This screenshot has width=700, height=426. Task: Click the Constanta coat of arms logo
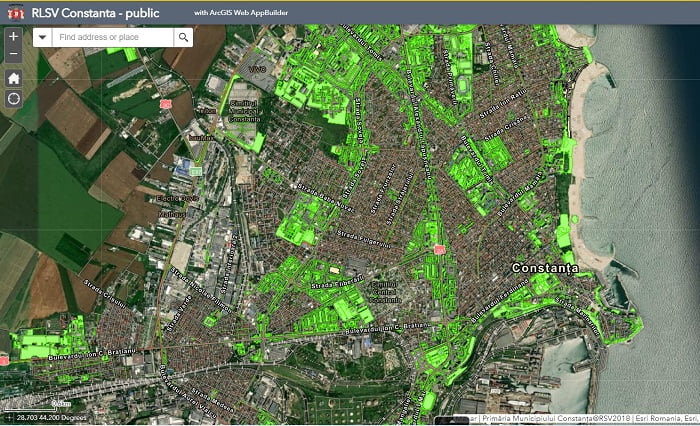[16, 13]
